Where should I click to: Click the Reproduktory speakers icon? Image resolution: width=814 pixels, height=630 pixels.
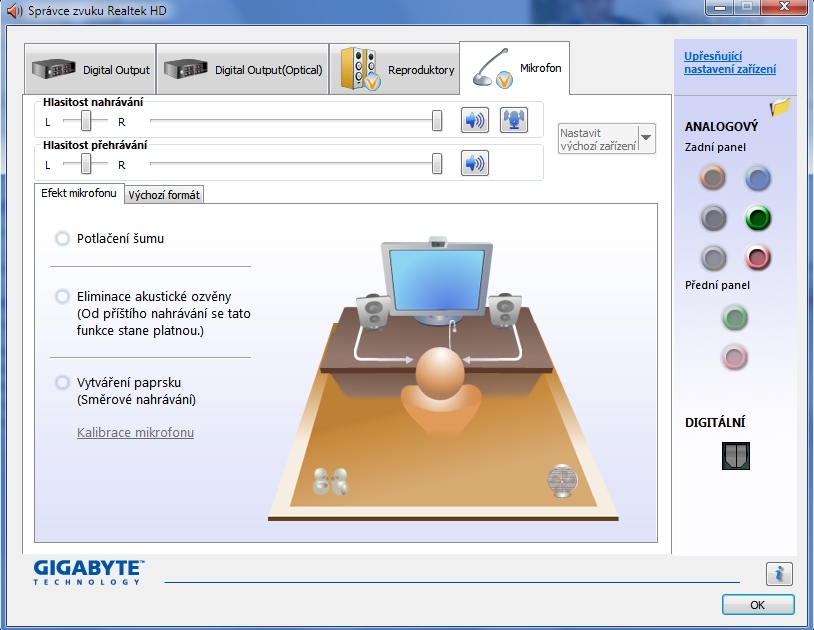(x=360, y=69)
